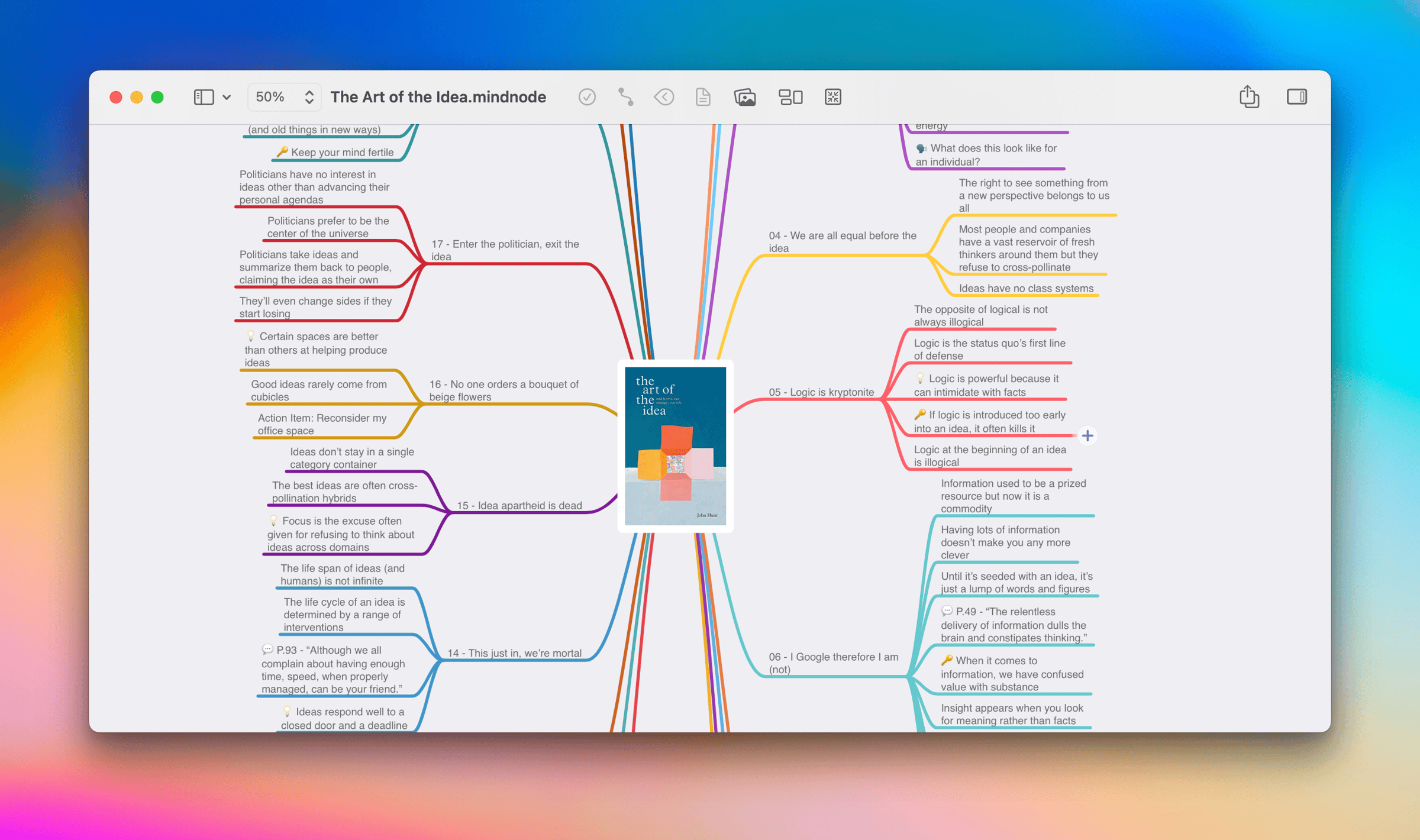The height and width of the screenshot is (840, 1420).
Task: Select the book cover central node
Action: click(x=675, y=446)
